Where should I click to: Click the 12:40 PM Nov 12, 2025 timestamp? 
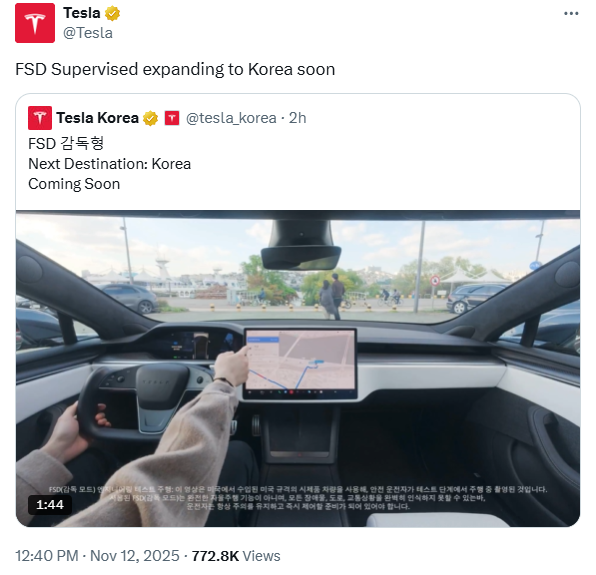[x=97, y=556]
